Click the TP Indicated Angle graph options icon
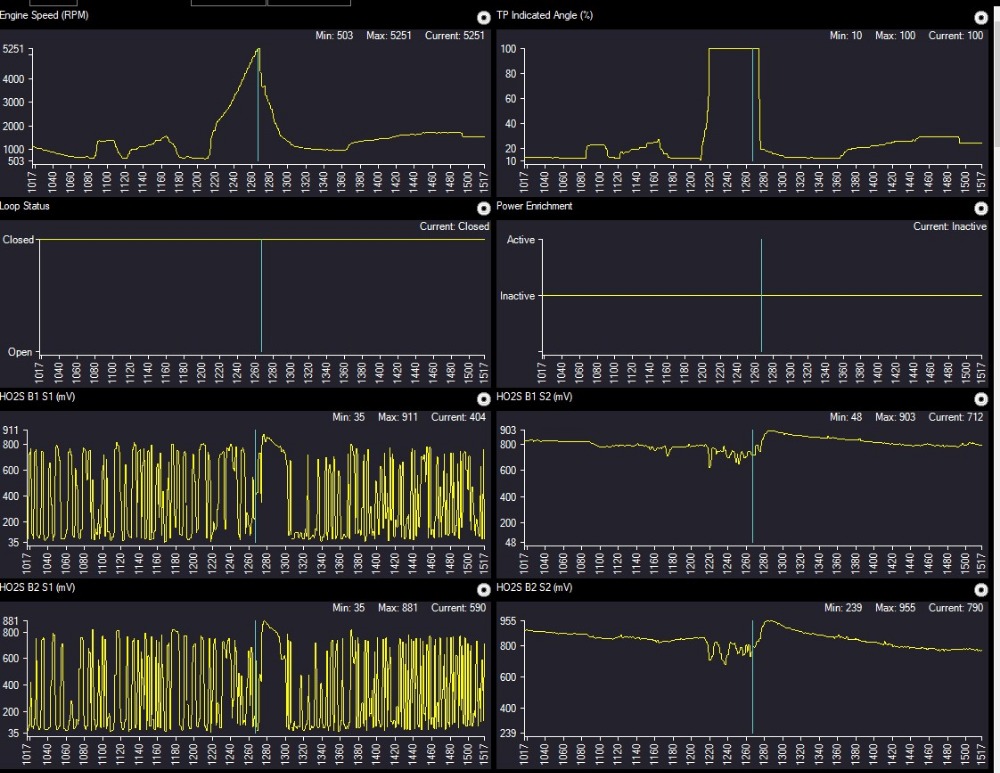This screenshot has height=773, width=1000. (x=981, y=17)
